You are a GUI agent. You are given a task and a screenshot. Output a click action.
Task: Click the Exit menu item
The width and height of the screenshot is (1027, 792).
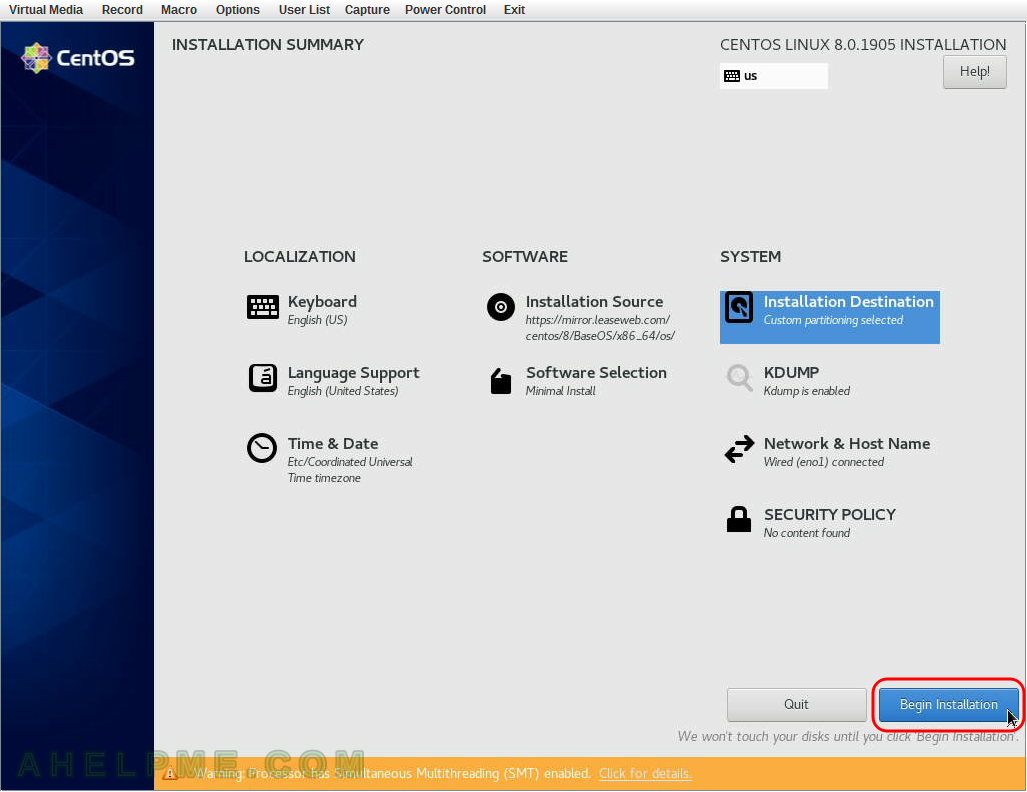pyautogui.click(x=514, y=10)
